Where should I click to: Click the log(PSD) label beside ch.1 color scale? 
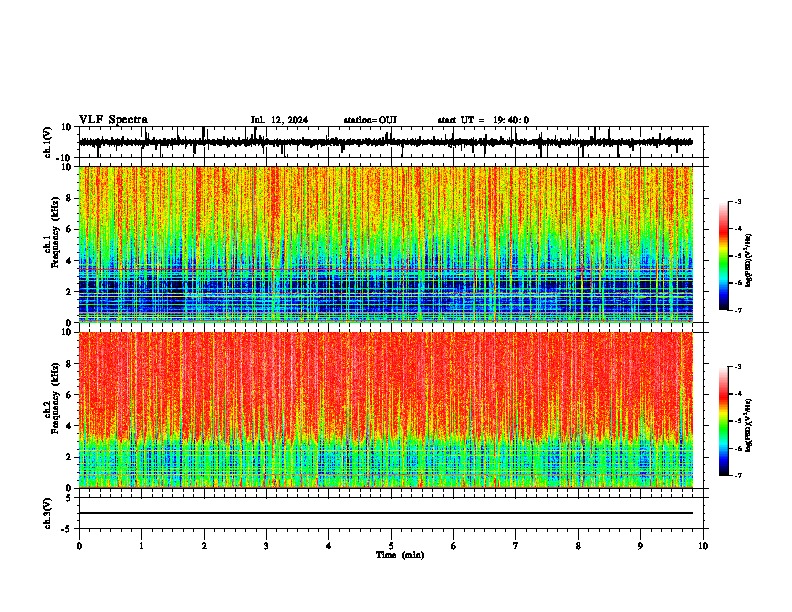click(749, 261)
